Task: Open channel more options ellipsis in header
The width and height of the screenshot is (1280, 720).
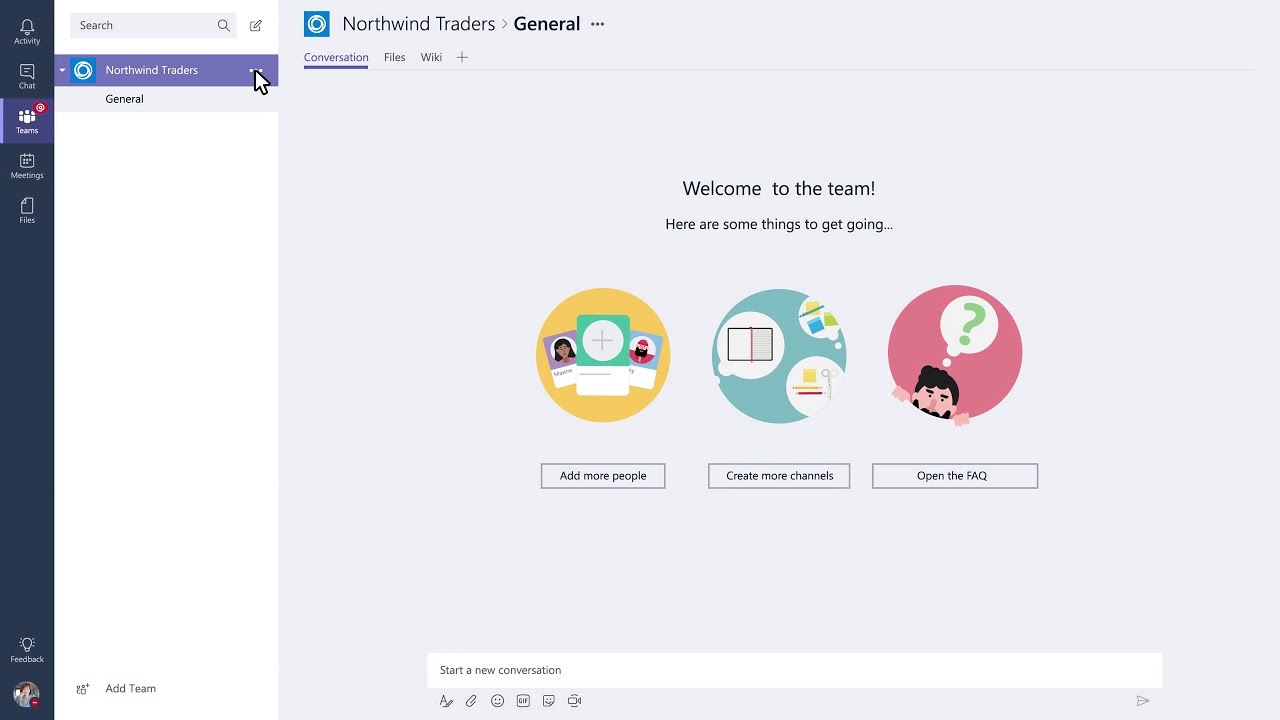Action: [597, 24]
